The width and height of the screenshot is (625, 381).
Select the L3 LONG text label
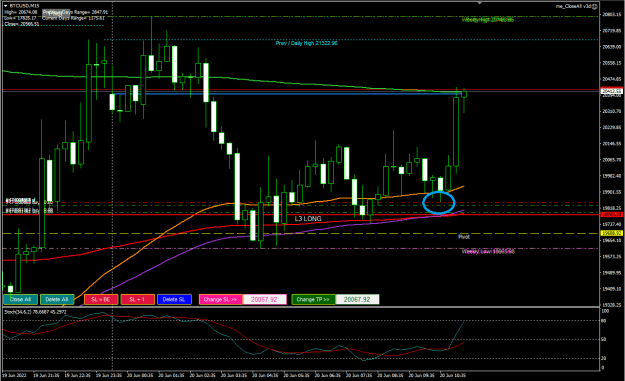pyautogui.click(x=308, y=219)
